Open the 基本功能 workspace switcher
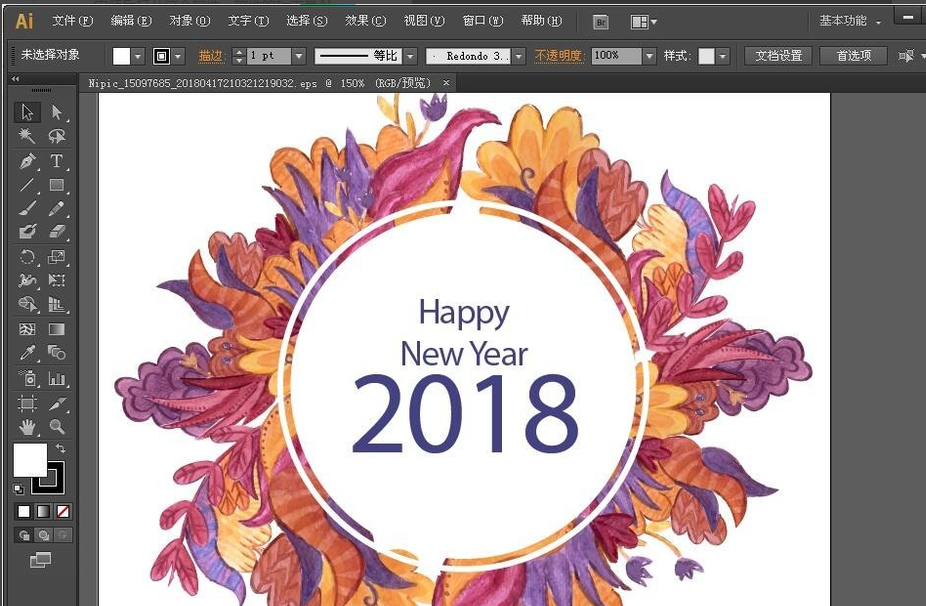The image size is (926, 606). point(850,21)
